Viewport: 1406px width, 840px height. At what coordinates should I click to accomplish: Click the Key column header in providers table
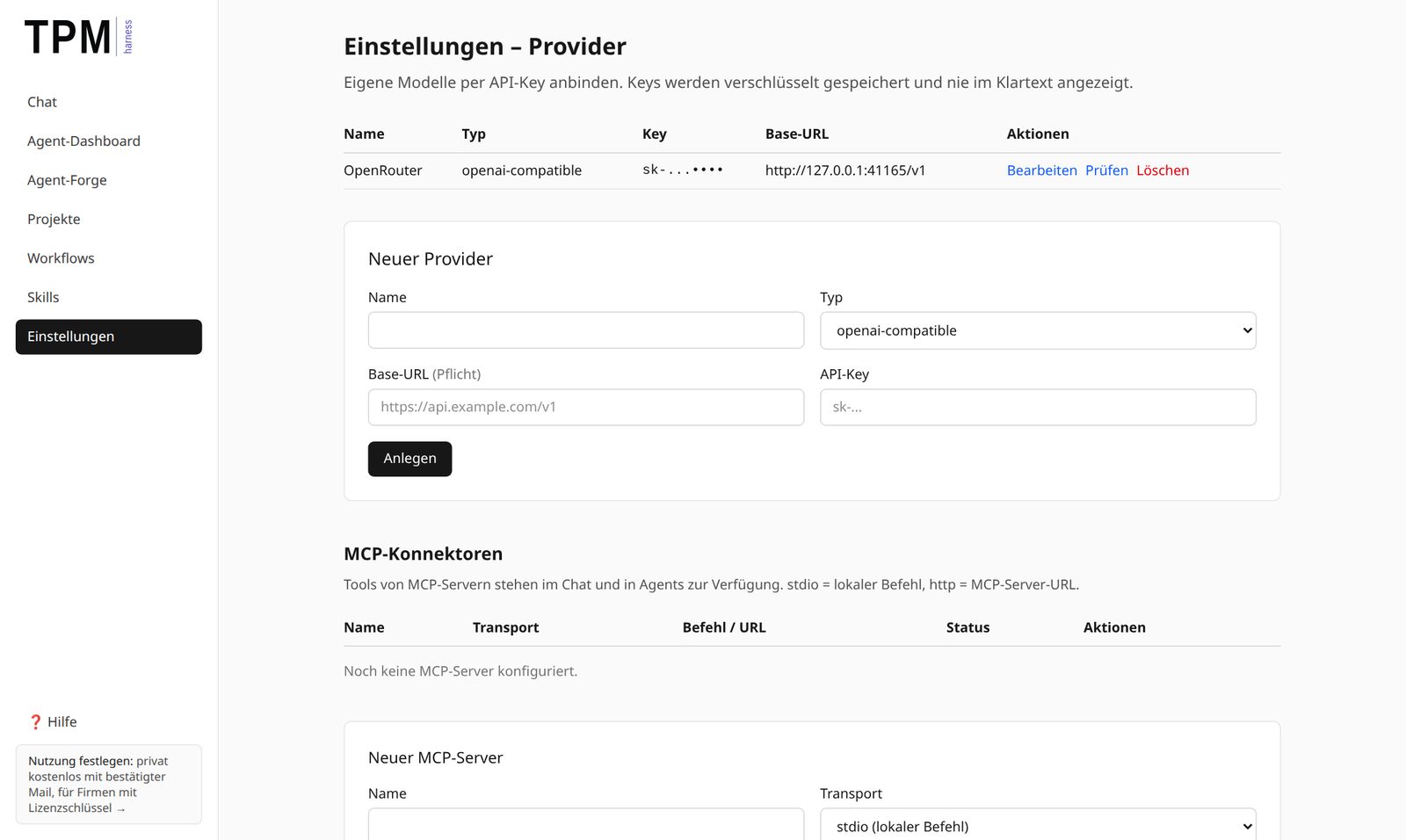[655, 134]
